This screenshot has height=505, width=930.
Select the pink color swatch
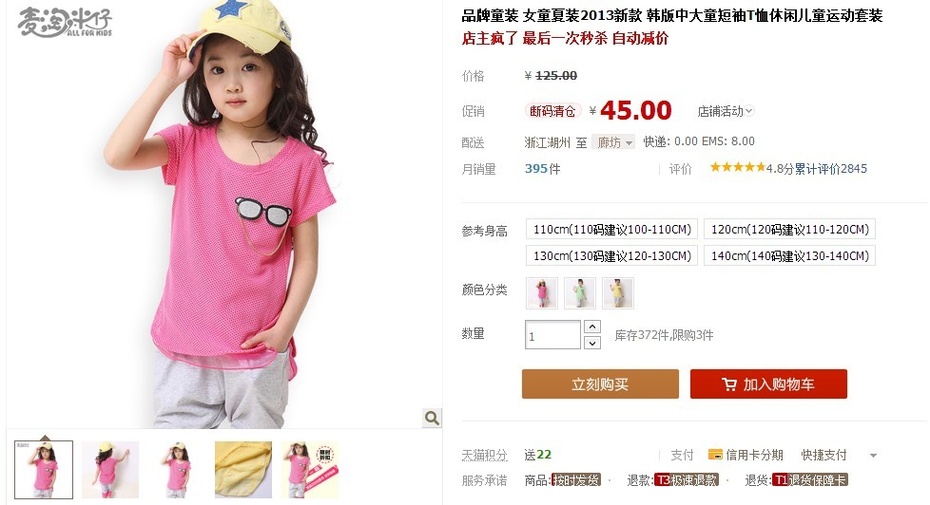tap(542, 293)
